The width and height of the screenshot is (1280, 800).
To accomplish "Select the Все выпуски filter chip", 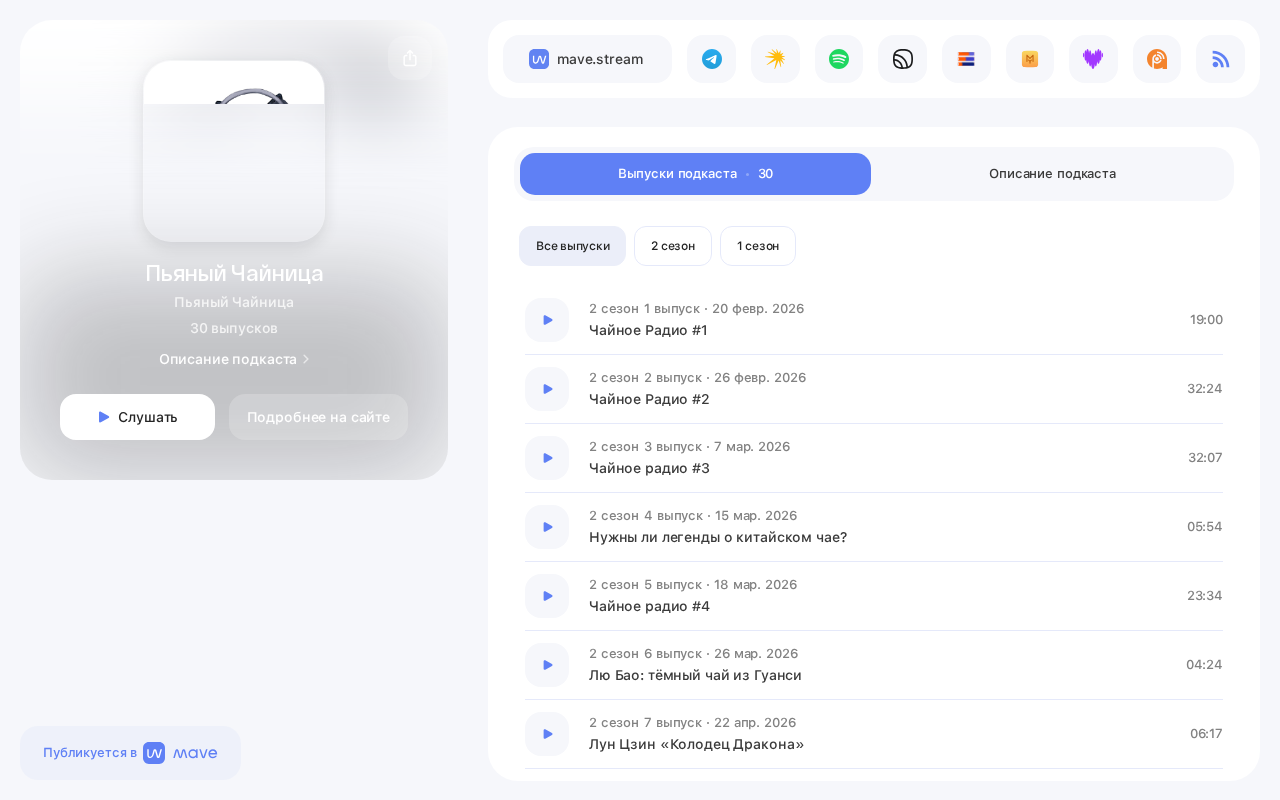I will click(572, 246).
